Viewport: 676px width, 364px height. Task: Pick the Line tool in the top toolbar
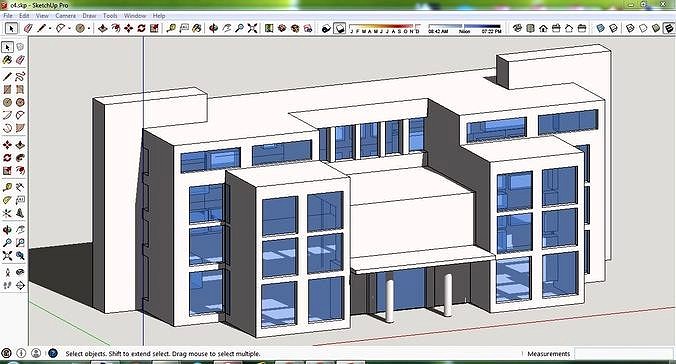tap(41, 28)
